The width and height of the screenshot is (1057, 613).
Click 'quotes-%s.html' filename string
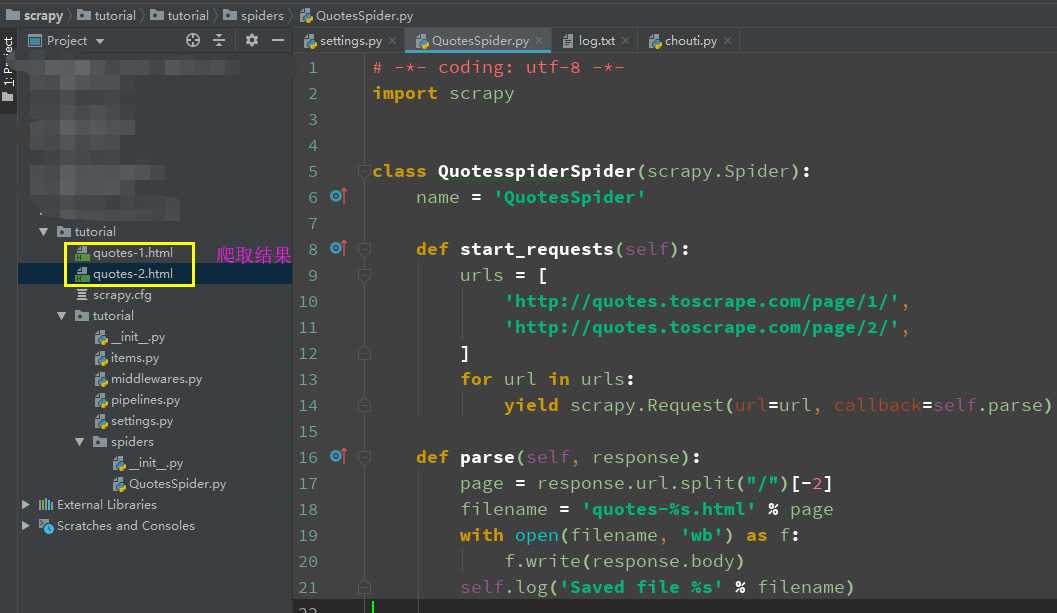coord(668,509)
